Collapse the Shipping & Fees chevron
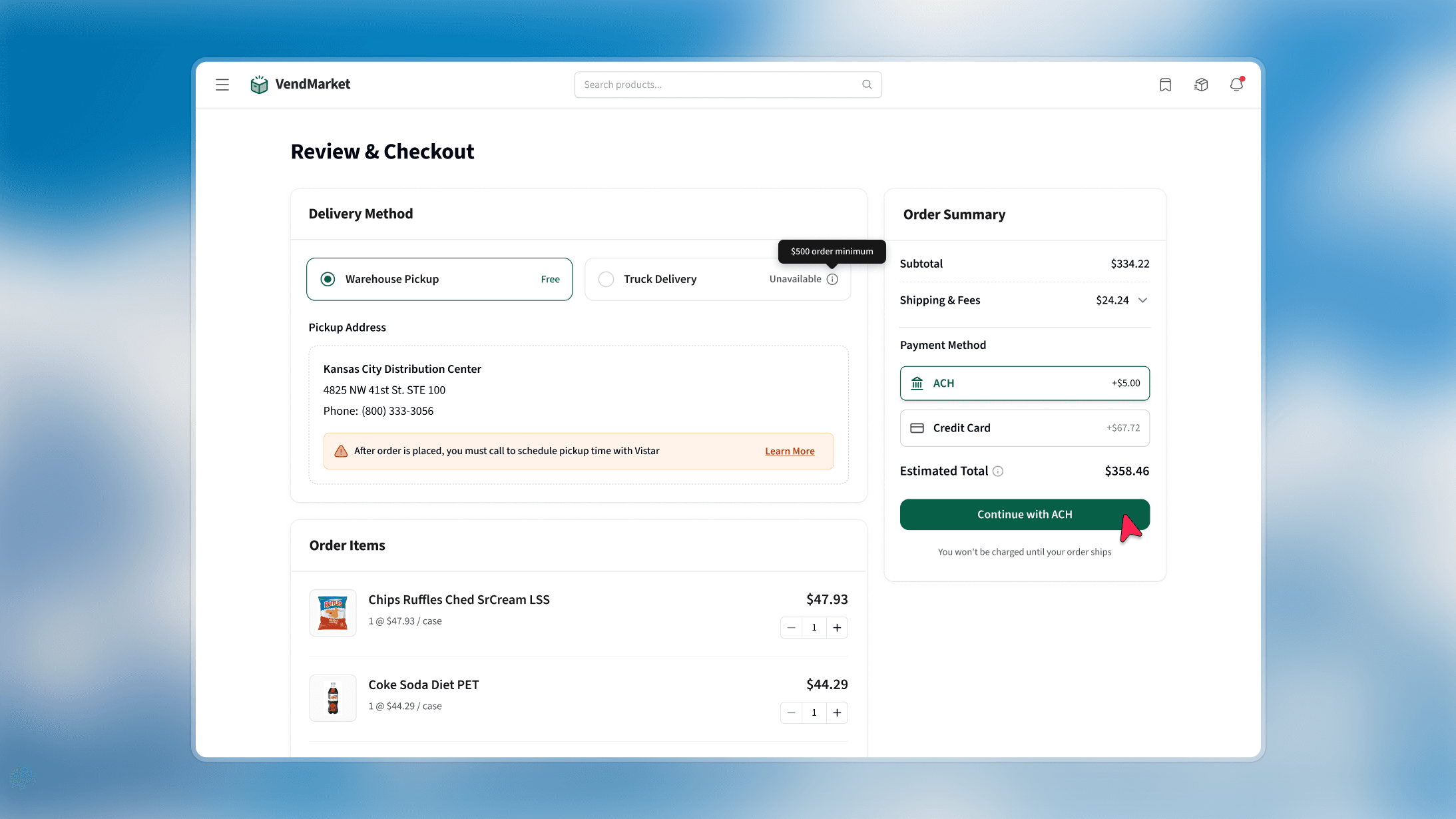 pyautogui.click(x=1144, y=300)
